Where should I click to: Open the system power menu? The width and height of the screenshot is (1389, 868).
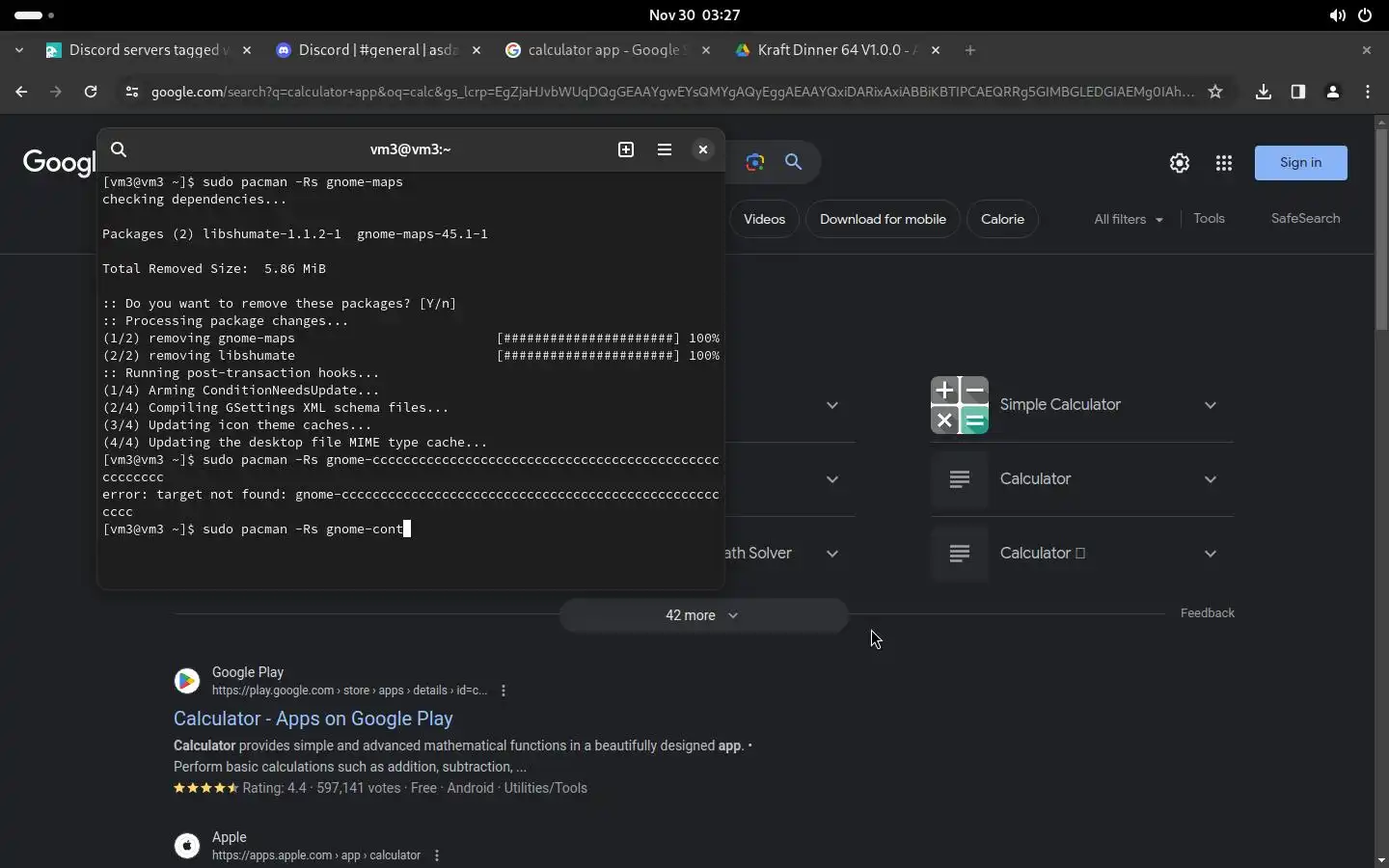(x=1365, y=15)
